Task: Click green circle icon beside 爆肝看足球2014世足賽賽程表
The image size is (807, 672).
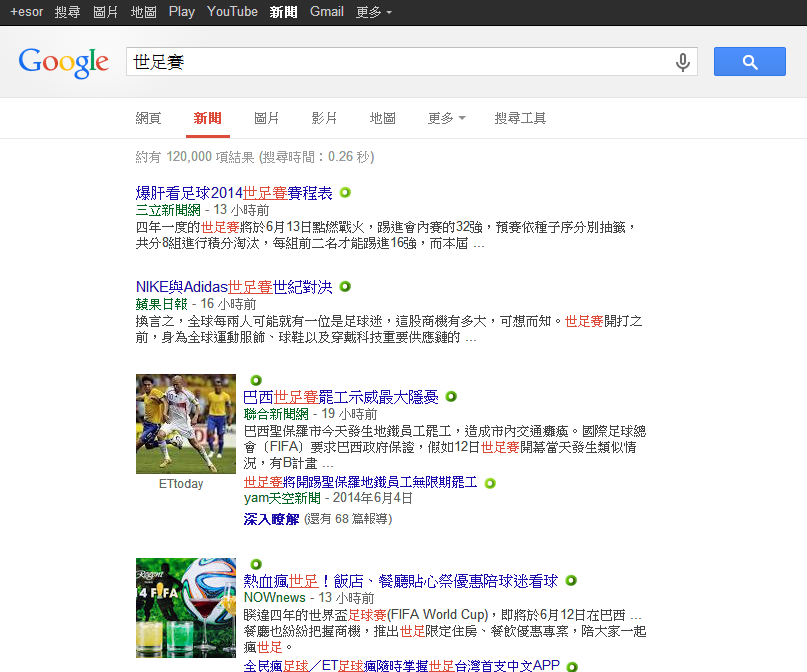Action: point(345,192)
